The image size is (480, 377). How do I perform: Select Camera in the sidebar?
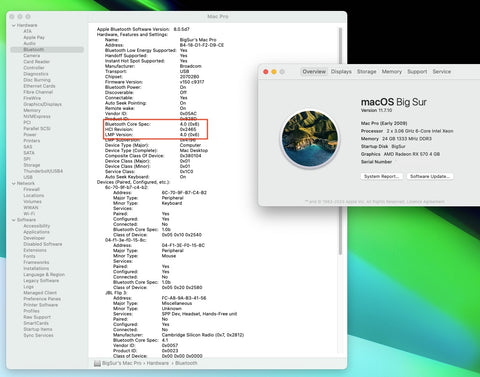pos(32,56)
